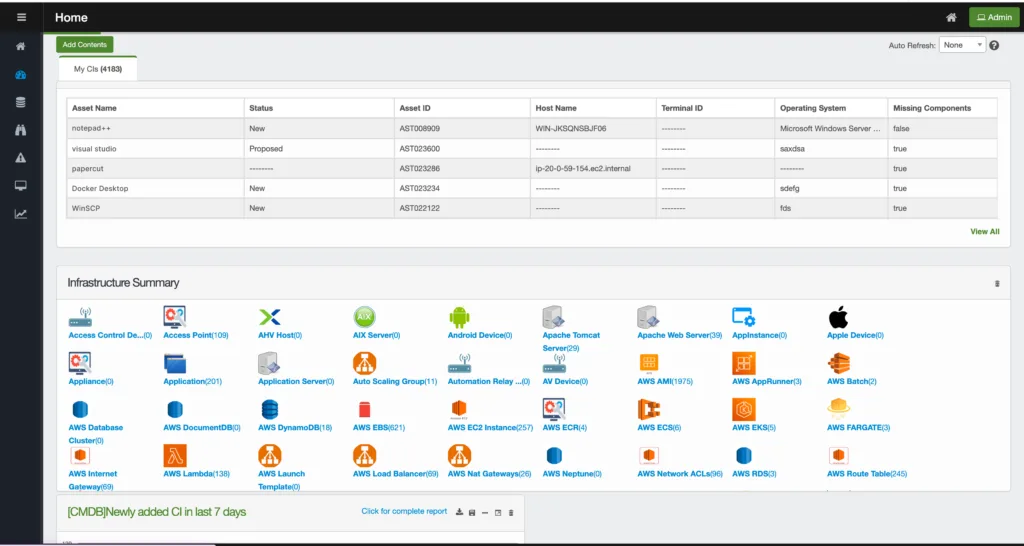Open the AWS Route Table(245) link
Image resolution: width=1024 pixels, height=546 pixels.
[867, 474]
